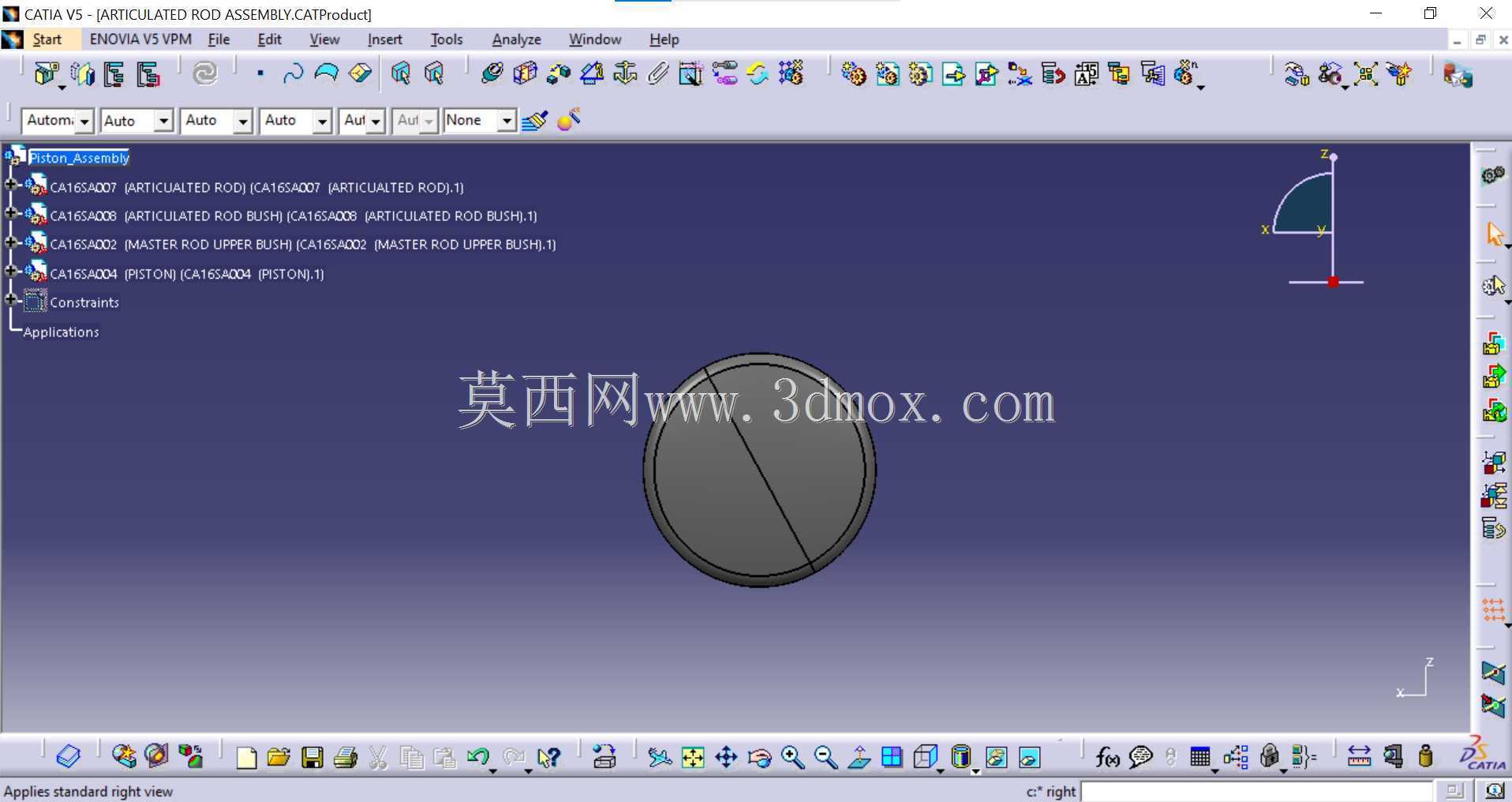Select the Applications tree entry
This screenshot has height=802, width=1512.
61,332
